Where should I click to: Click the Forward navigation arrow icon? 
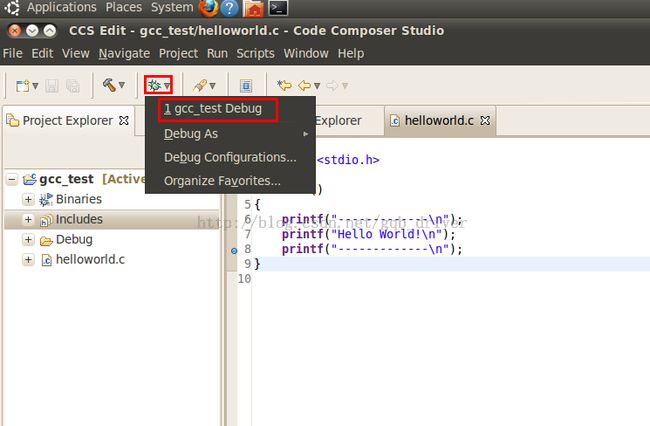[x=332, y=86]
